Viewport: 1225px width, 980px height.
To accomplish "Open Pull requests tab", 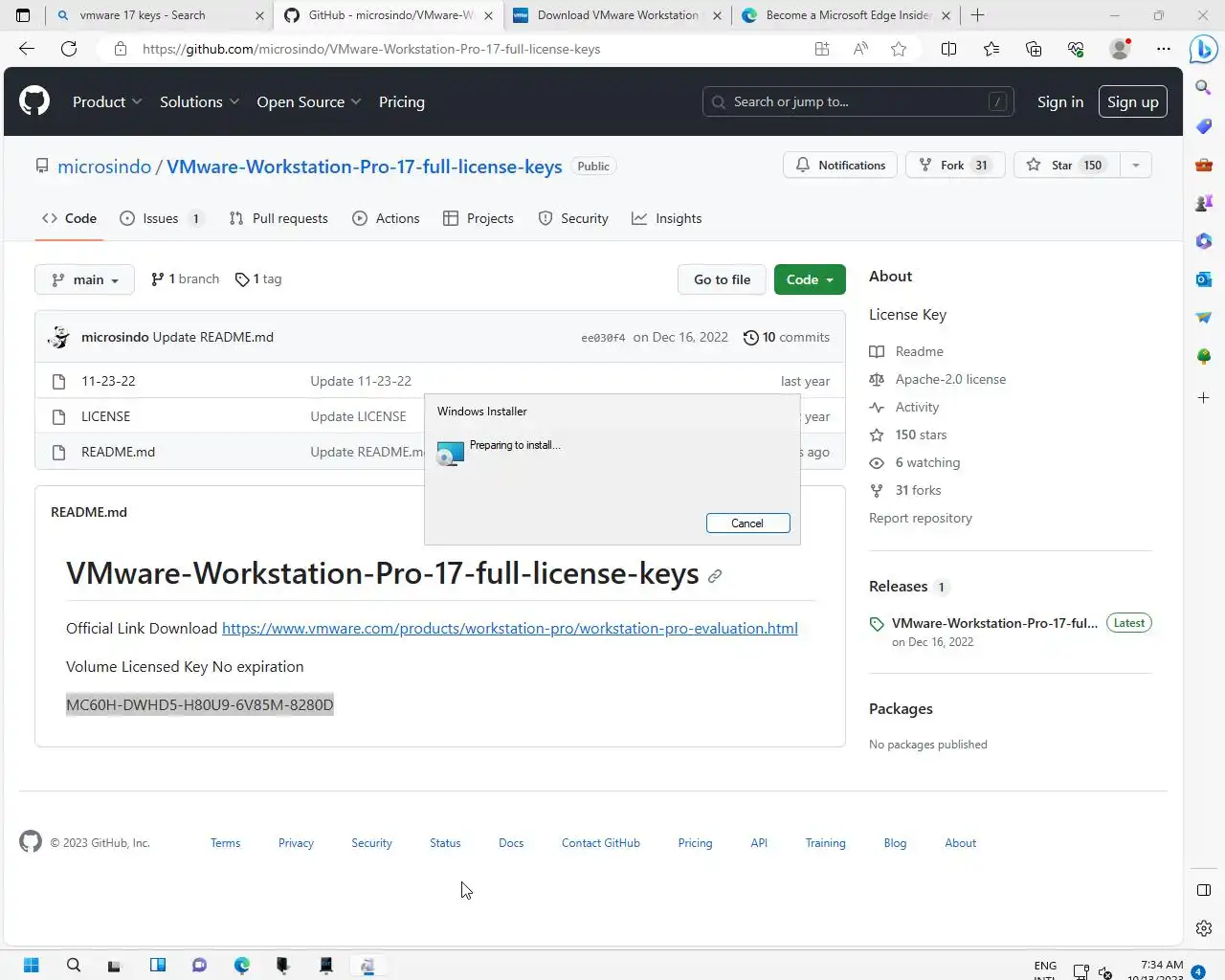I will pyautogui.click(x=278, y=218).
